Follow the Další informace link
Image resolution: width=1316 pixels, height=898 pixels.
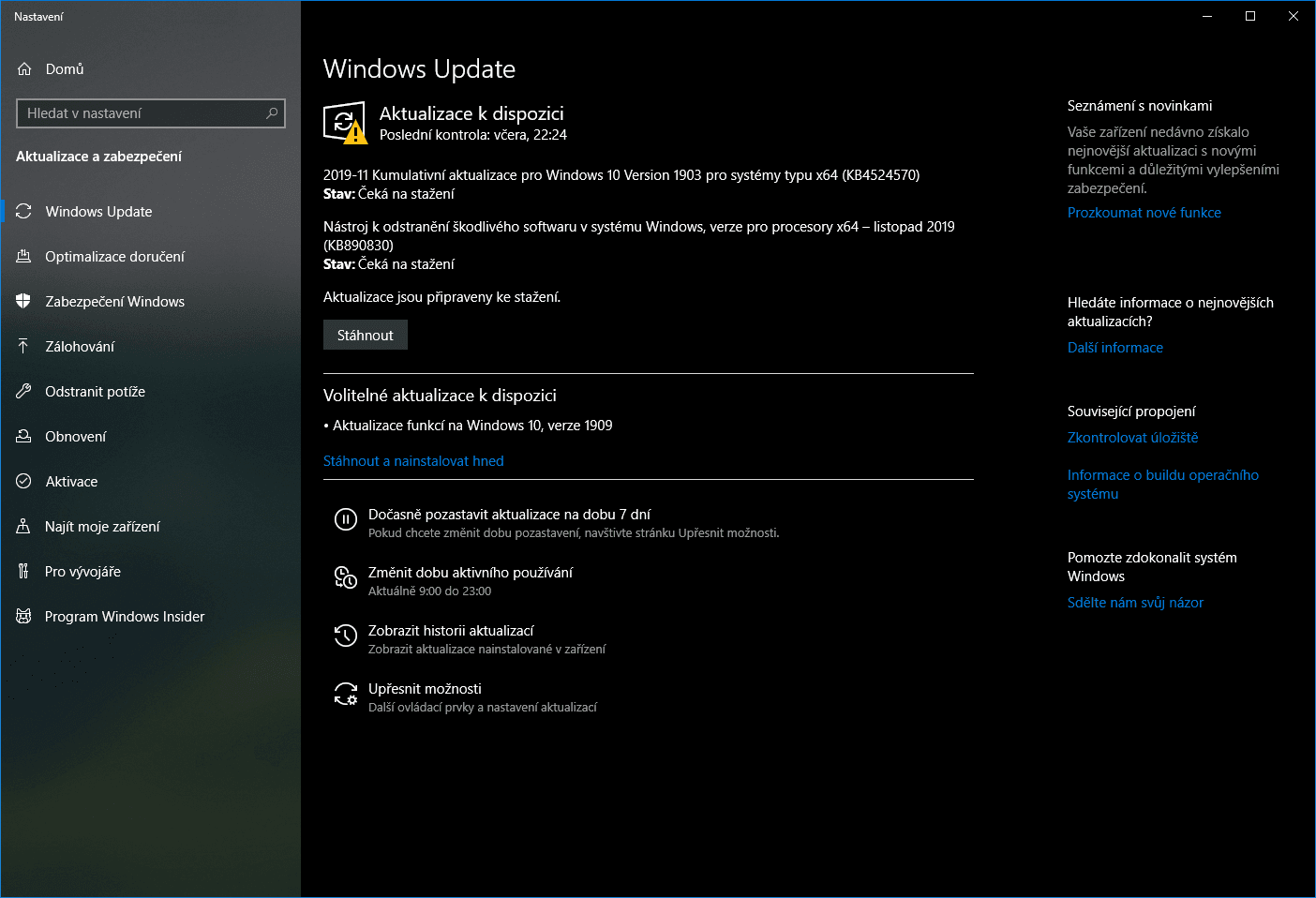(1115, 348)
